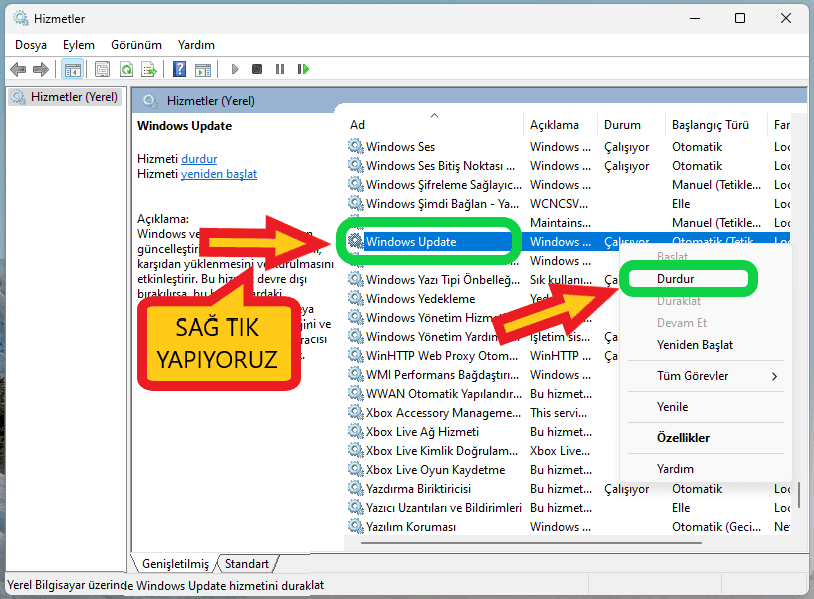814x599 pixels.
Task: Switch to the Standart tab
Action: [247, 564]
